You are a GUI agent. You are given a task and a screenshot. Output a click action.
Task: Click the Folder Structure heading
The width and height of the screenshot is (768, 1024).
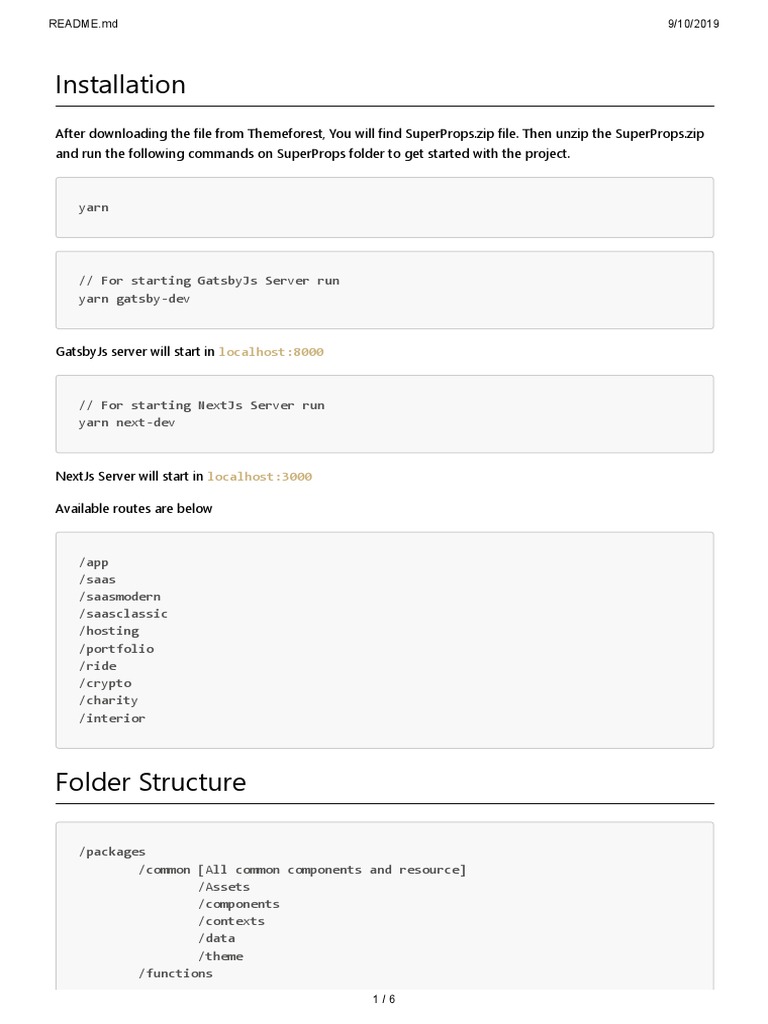click(151, 782)
